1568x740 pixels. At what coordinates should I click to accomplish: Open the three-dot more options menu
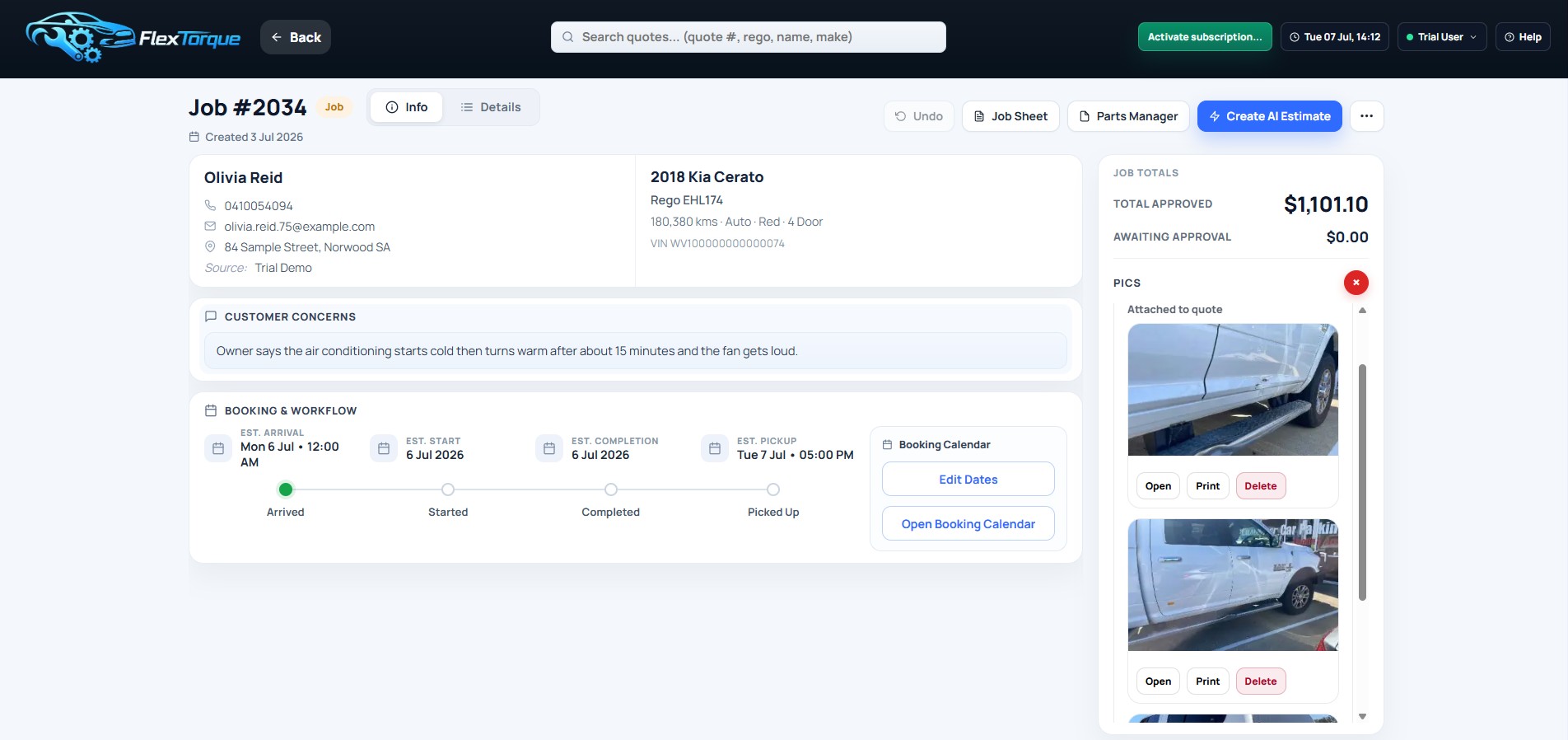tap(1367, 116)
